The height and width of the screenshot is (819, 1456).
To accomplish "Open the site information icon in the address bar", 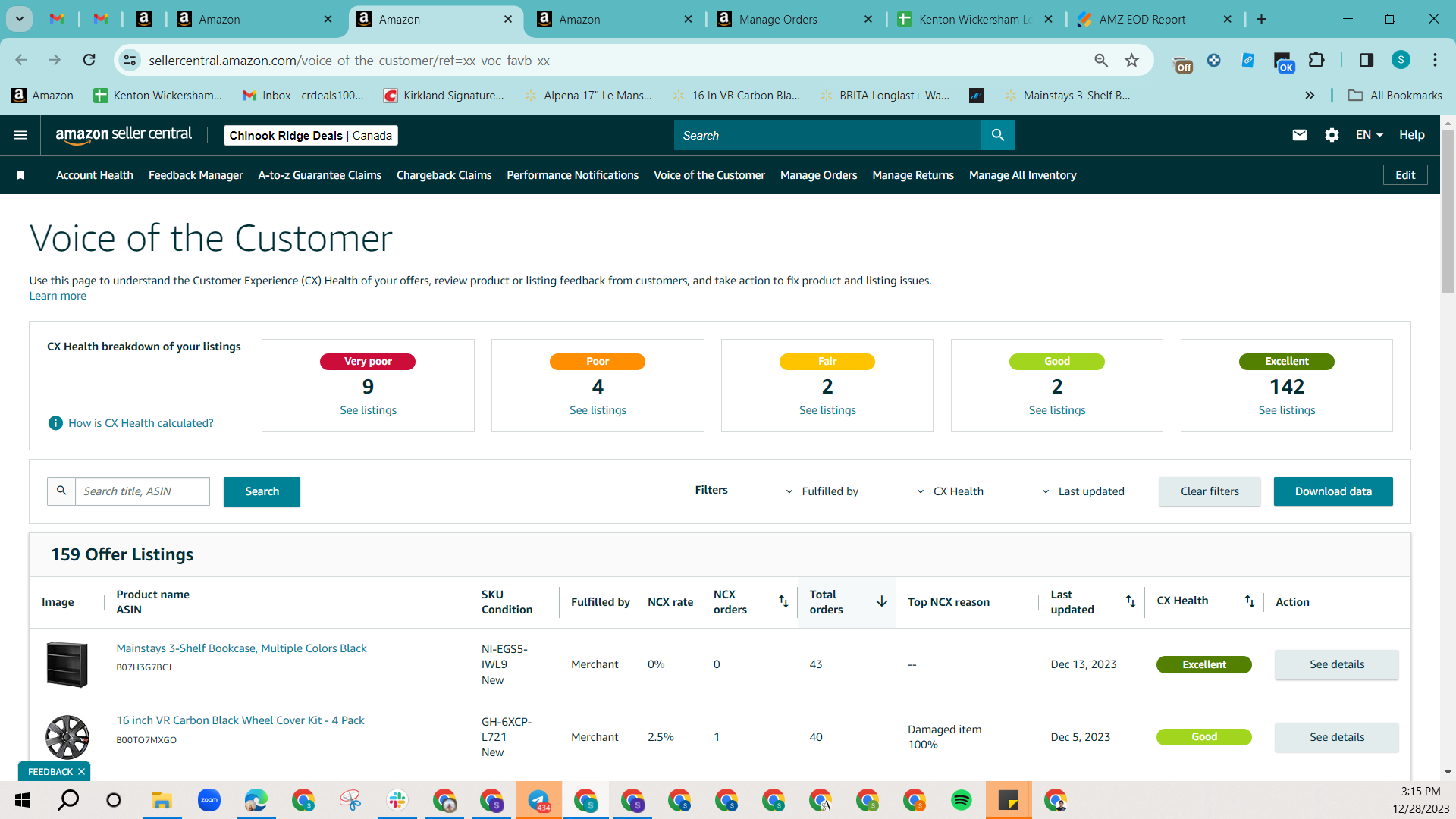I will pyautogui.click(x=130, y=60).
